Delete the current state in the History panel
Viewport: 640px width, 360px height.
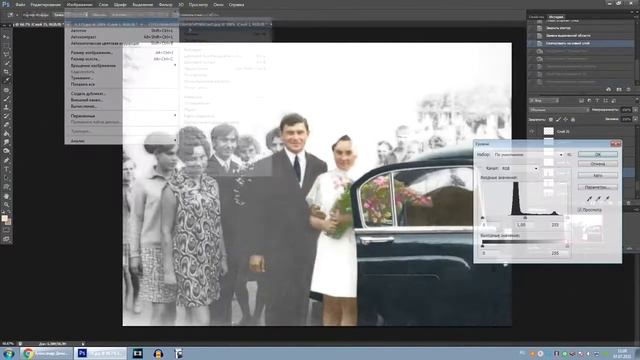pos(628,89)
